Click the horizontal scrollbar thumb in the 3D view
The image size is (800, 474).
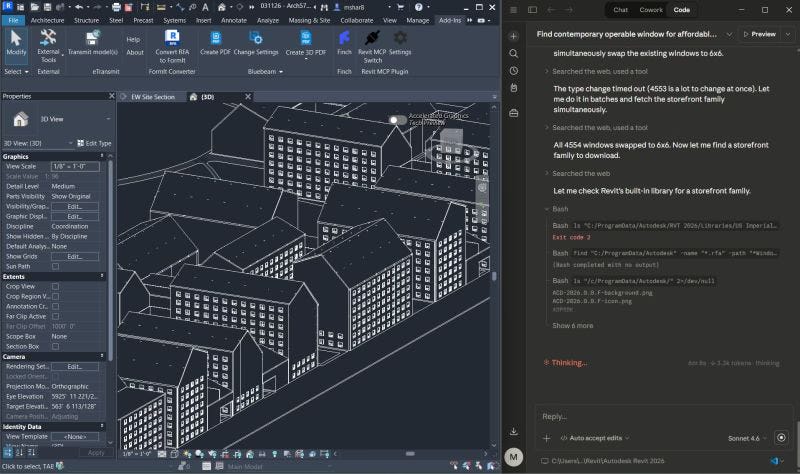pos(410,454)
